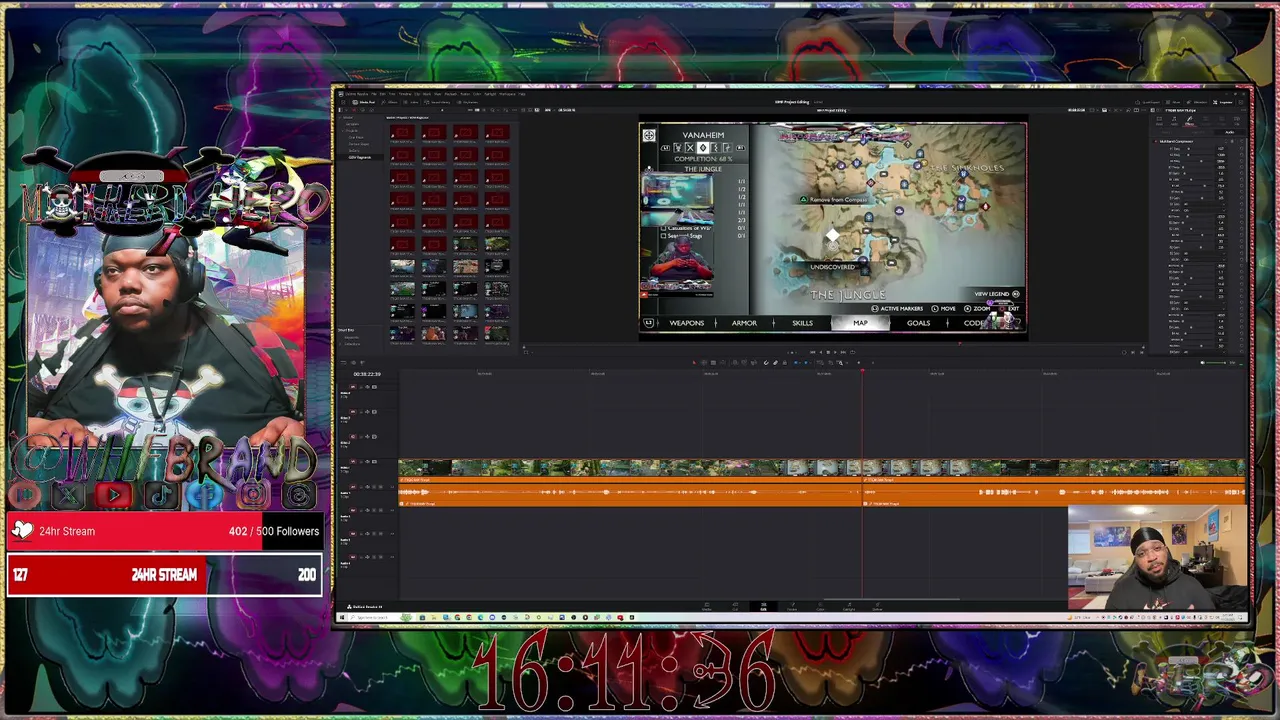Switch media pool to thumbnail view
The image size is (1280, 720).
click(477, 110)
